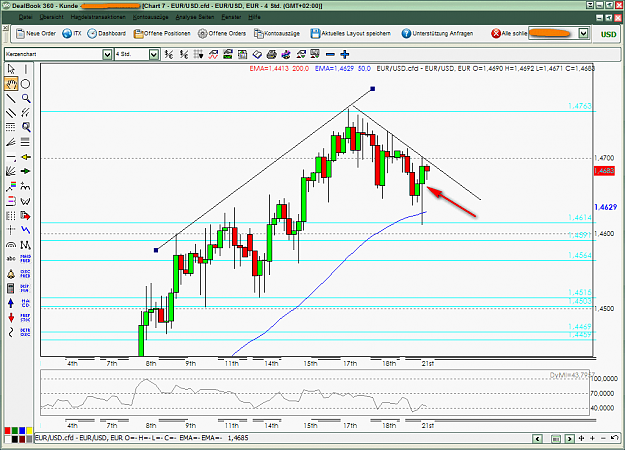Viewport: 625px width, 450px height.
Task: Select the vertical line tool
Action: (x=26, y=69)
